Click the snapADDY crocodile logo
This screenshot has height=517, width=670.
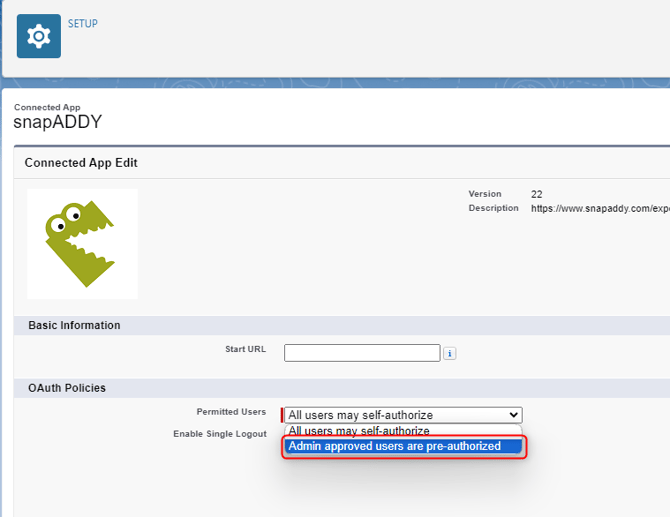82,244
